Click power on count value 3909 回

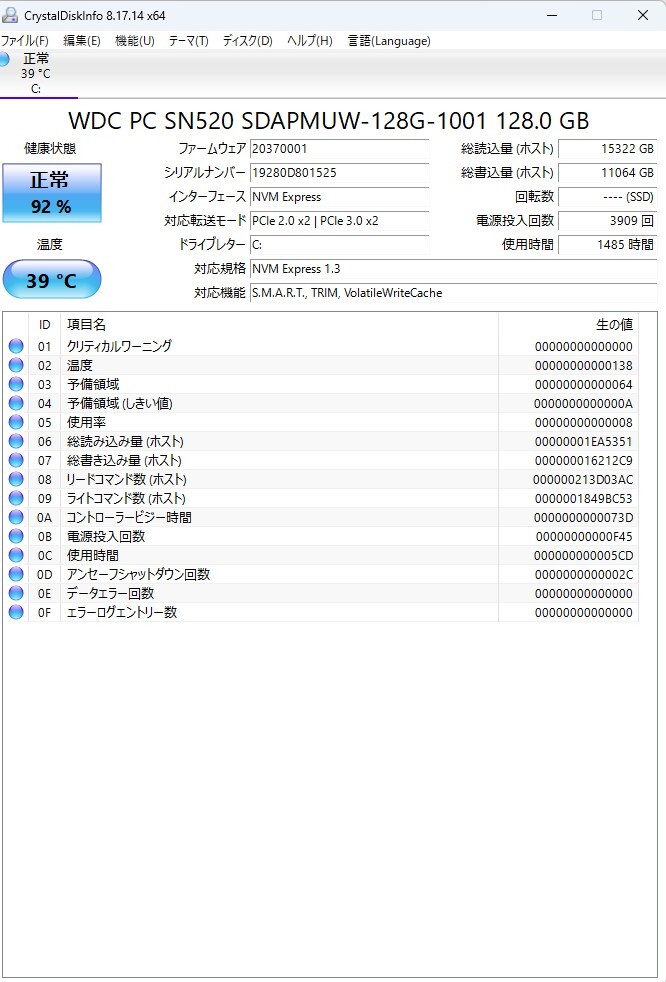point(607,220)
